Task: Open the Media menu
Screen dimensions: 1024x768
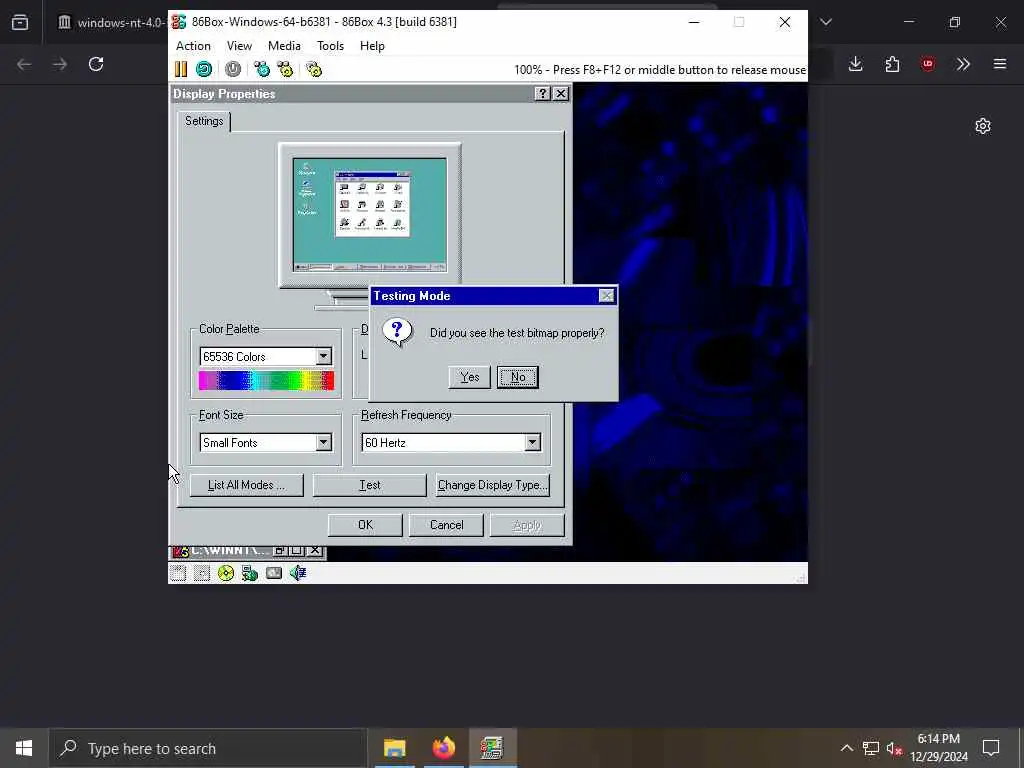Action: pos(284,46)
